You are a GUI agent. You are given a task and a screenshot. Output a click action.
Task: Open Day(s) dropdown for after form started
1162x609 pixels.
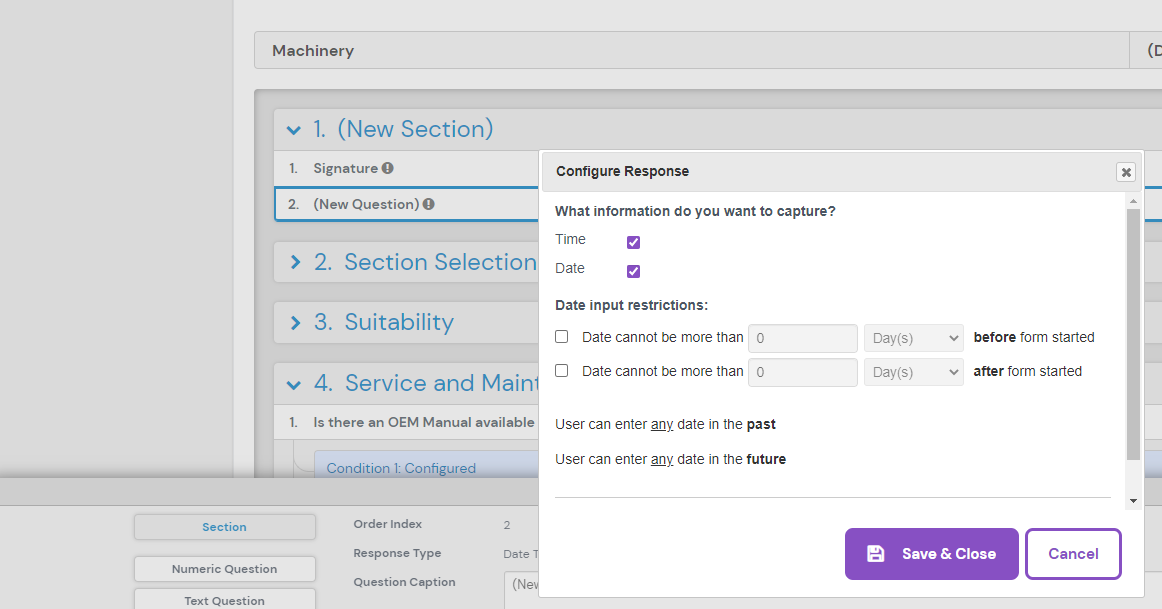coord(912,372)
